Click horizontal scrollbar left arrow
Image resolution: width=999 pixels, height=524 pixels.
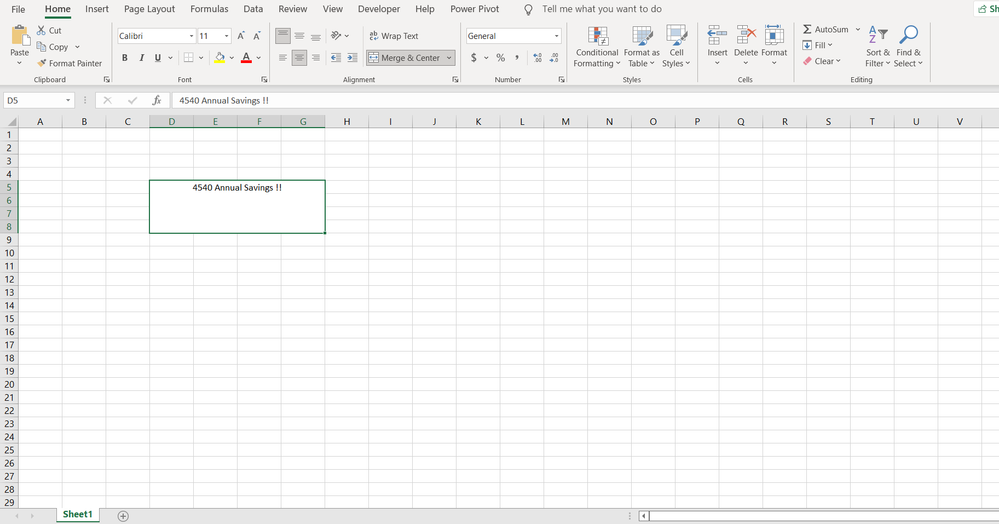(x=644, y=516)
